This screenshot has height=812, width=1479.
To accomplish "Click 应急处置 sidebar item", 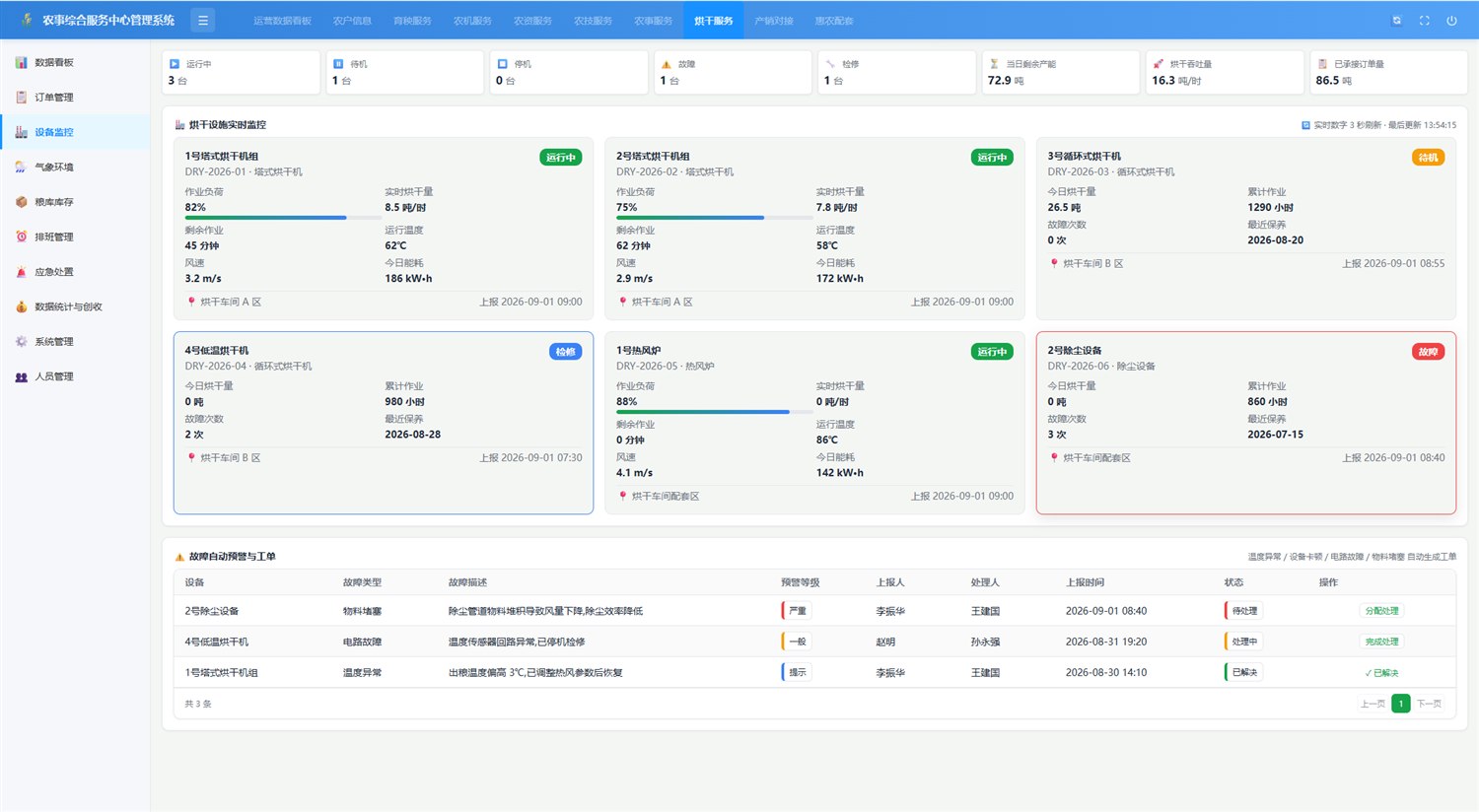I will click(75, 272).
